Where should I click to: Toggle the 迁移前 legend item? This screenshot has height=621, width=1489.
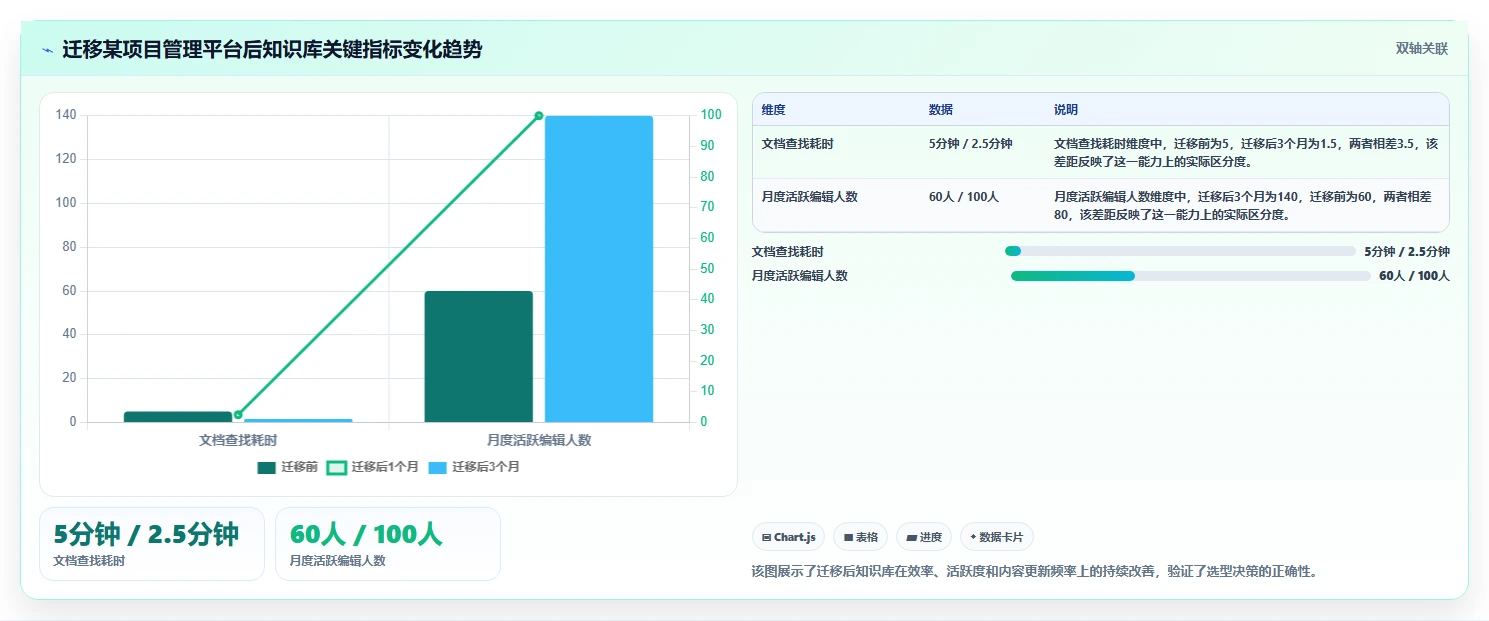[x=288, y=467]
